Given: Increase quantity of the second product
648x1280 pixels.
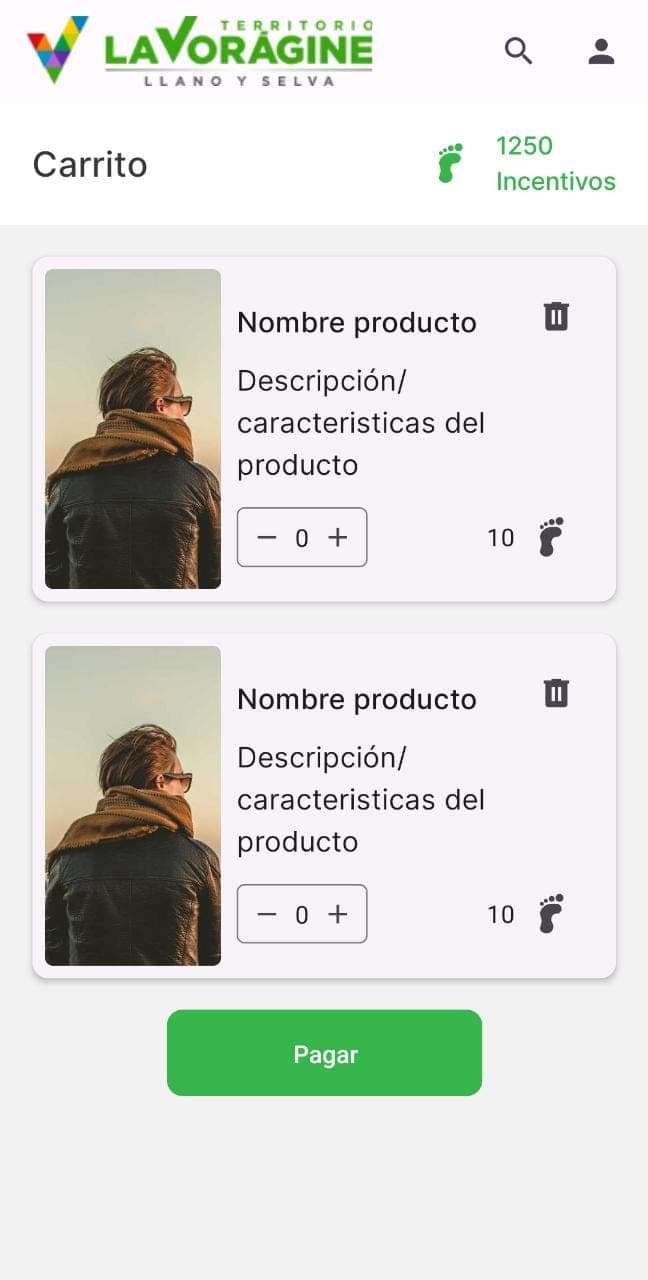Looking at the screenshot, I should (x=338, y=914).
